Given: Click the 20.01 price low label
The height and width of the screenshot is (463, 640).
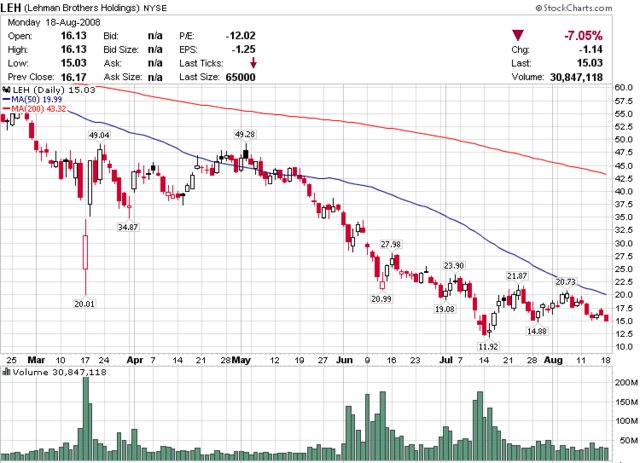Looking at the screenshot, I should tap(84, 304).
